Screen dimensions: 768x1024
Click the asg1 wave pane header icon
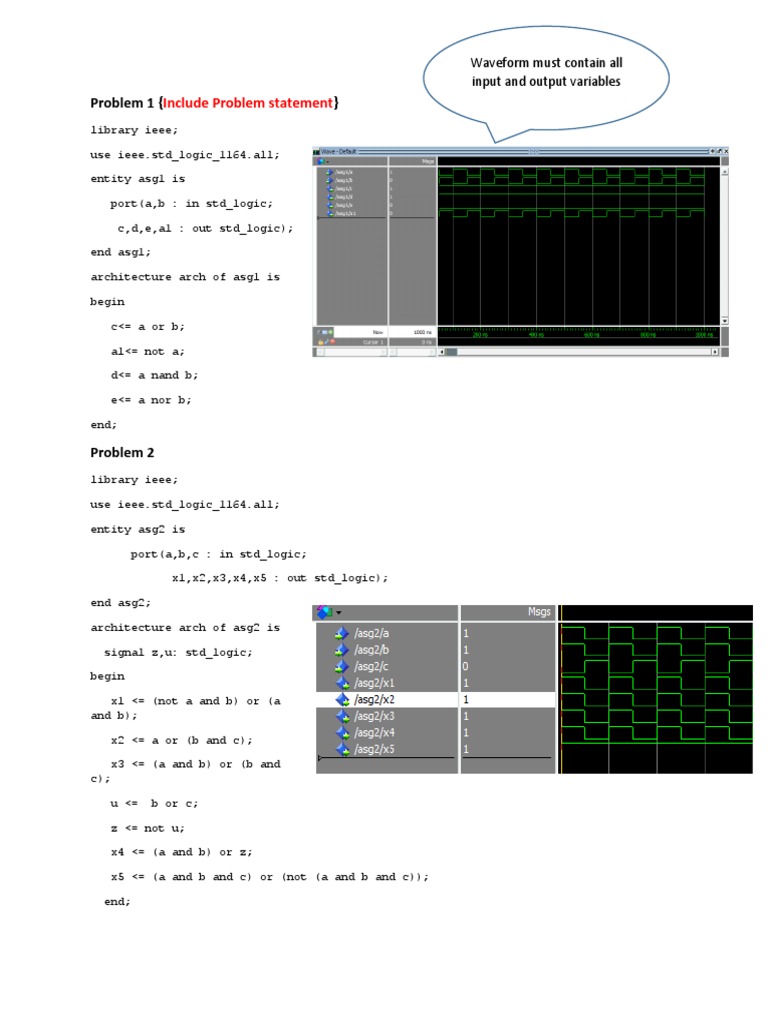coord(320,161)
